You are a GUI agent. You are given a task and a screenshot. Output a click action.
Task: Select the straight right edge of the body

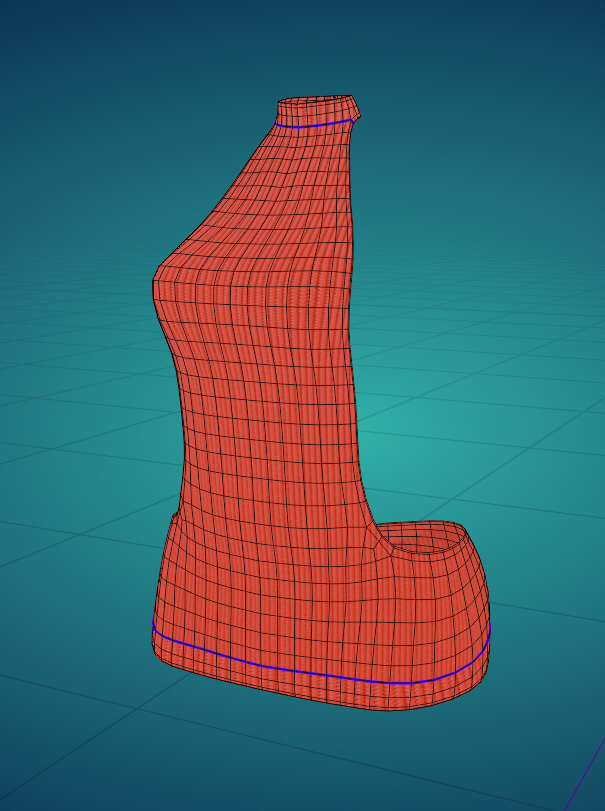[x=356, y=400]
